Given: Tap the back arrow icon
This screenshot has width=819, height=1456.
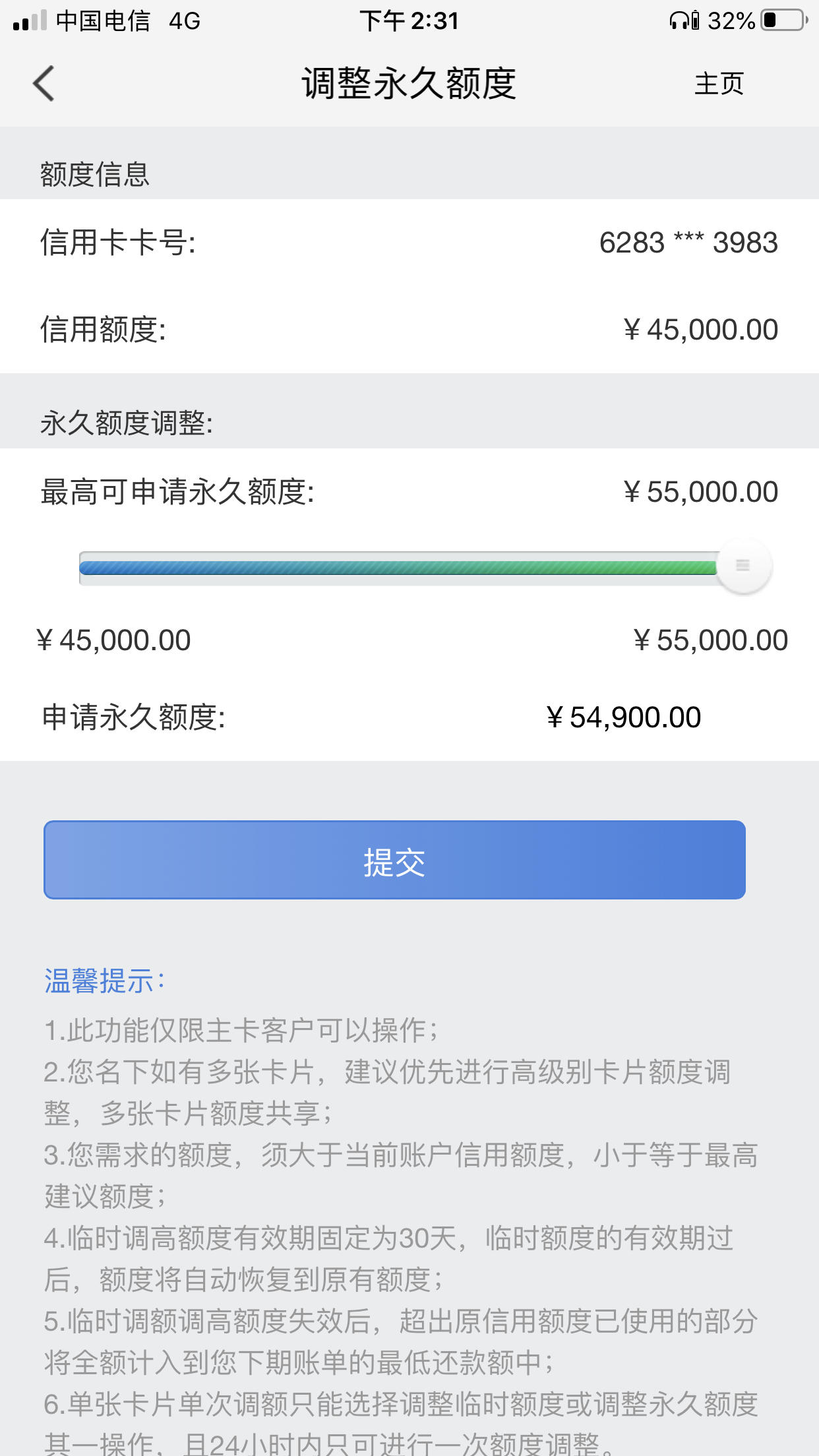Looking at the screenshot, I should [x=44, y=84].
